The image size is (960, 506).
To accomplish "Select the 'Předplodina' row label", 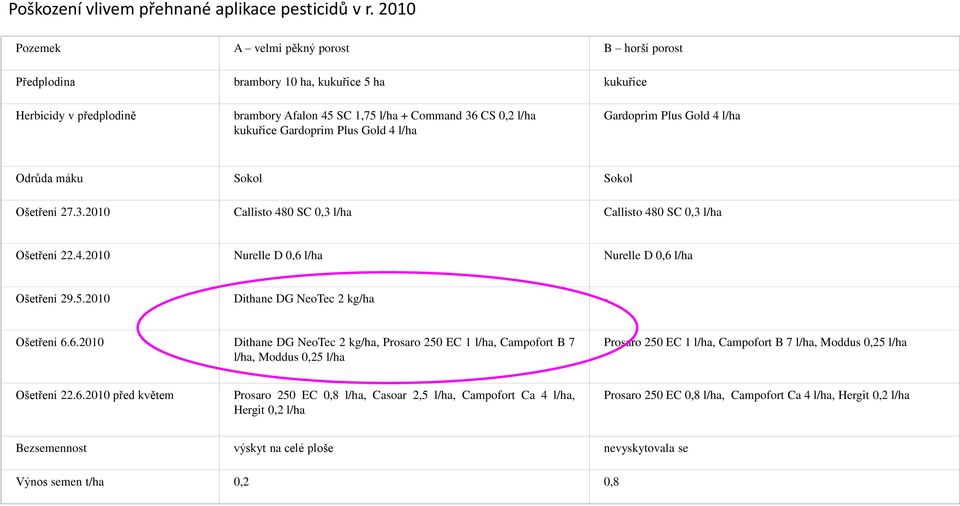I will pos(45,82).
